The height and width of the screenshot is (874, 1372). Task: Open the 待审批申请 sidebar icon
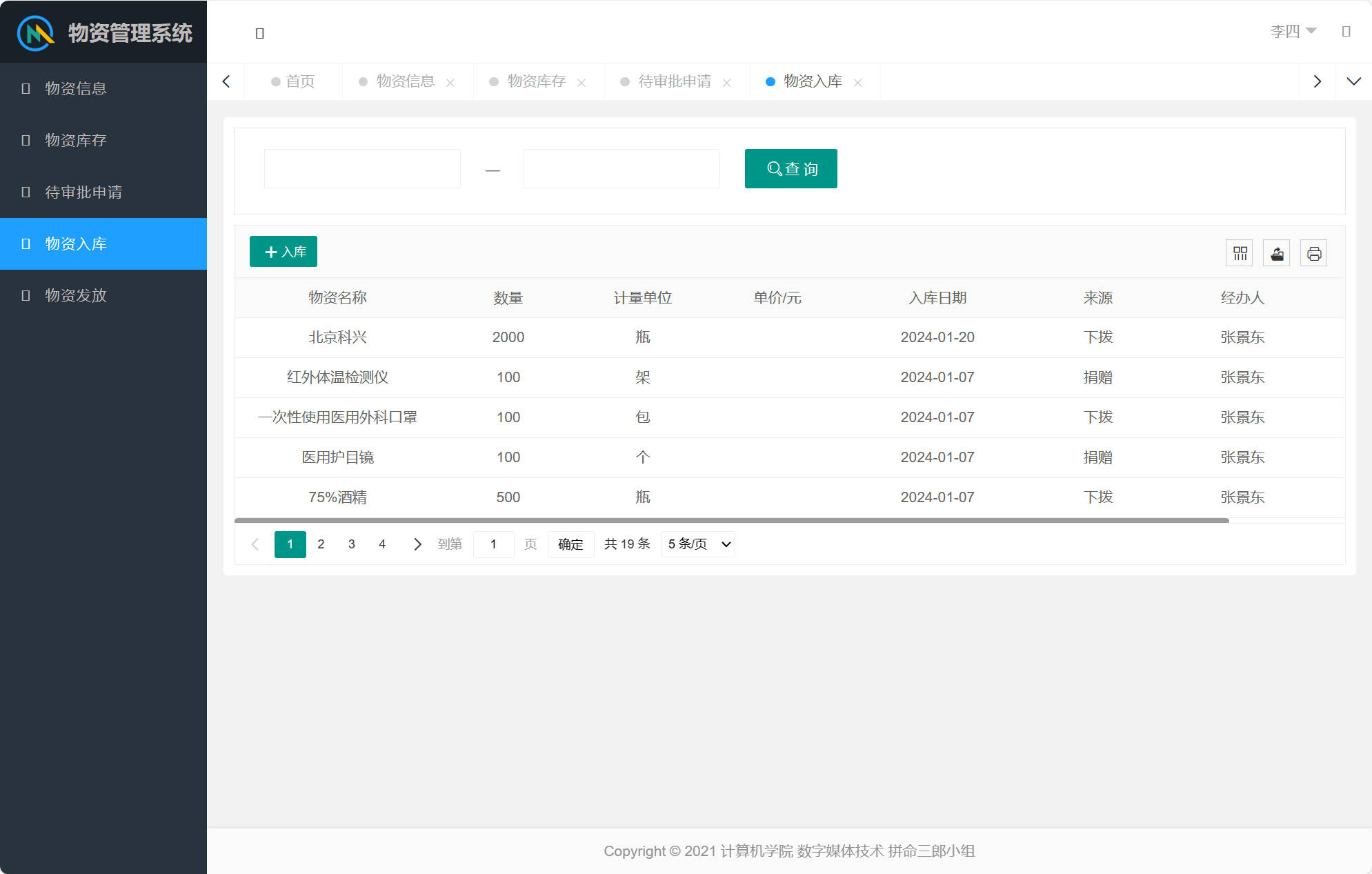[26, 192]
